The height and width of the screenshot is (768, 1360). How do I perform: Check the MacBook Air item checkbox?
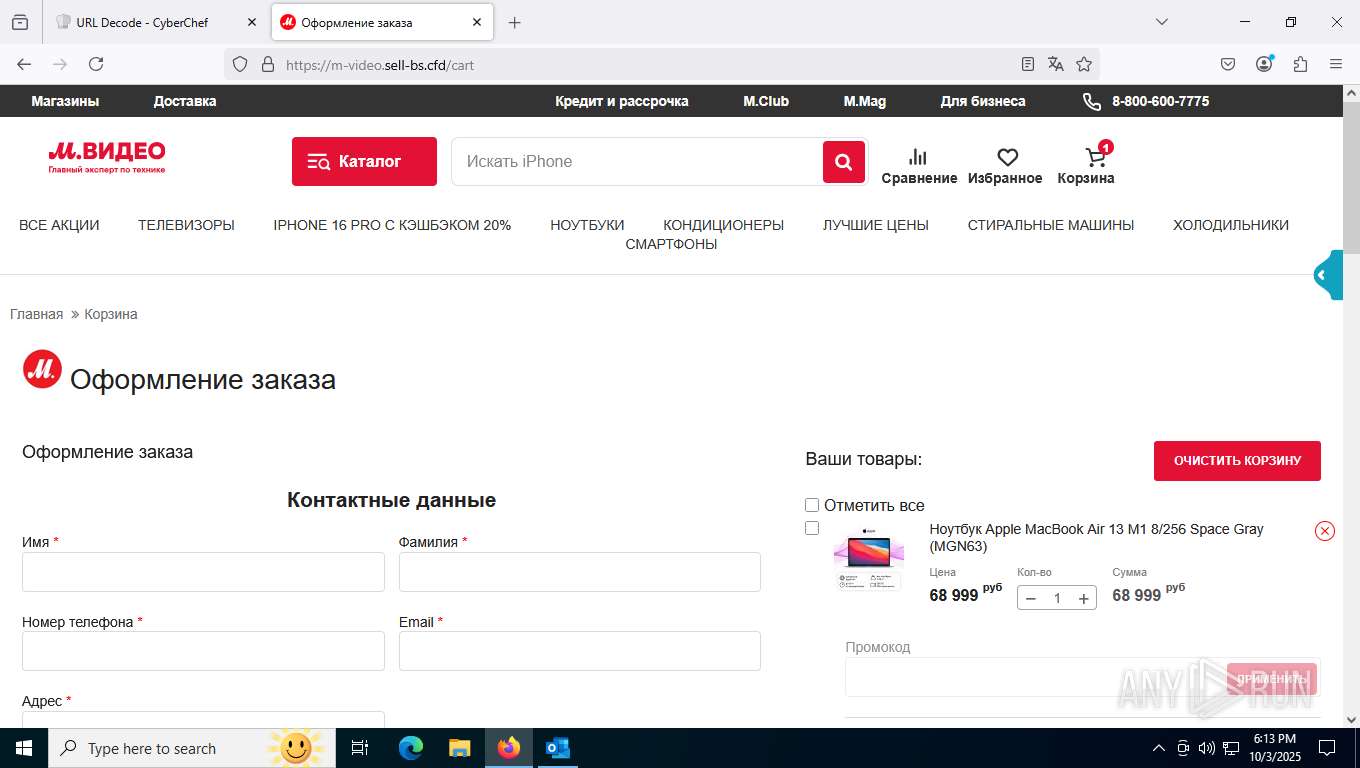pyautogui.click(x=812, y=528)
